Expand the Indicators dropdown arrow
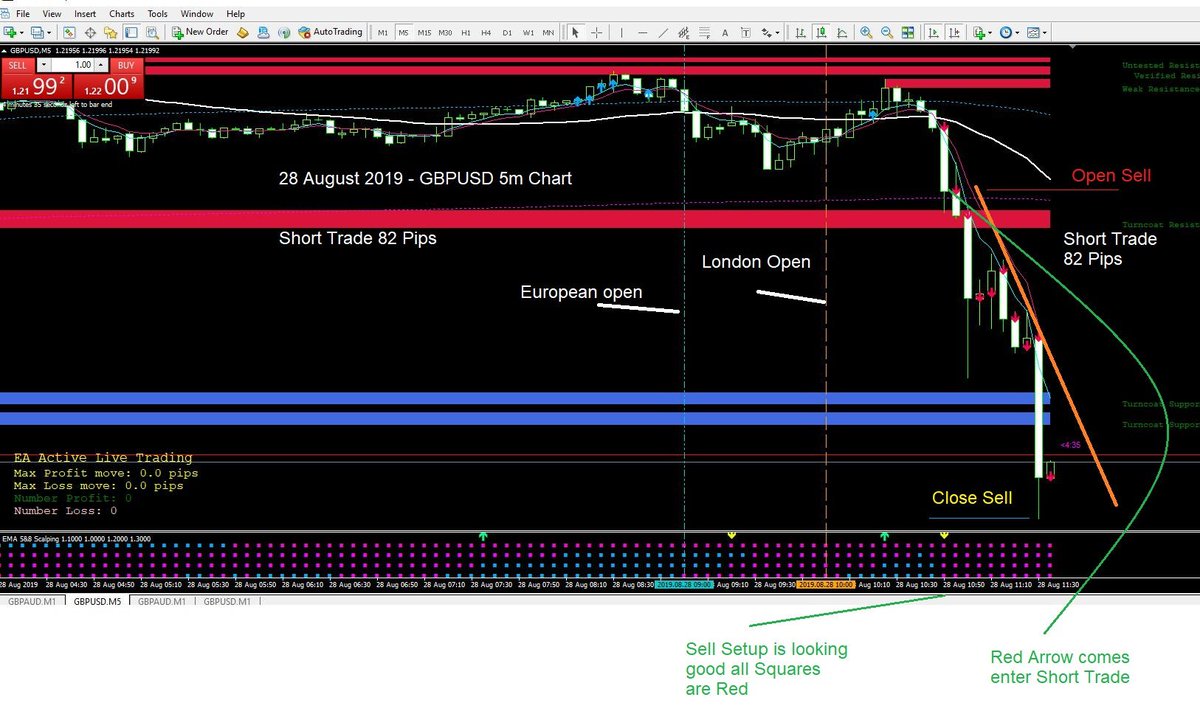Image resolution: width=1200 pixels, height=714 pixels. 992,32
